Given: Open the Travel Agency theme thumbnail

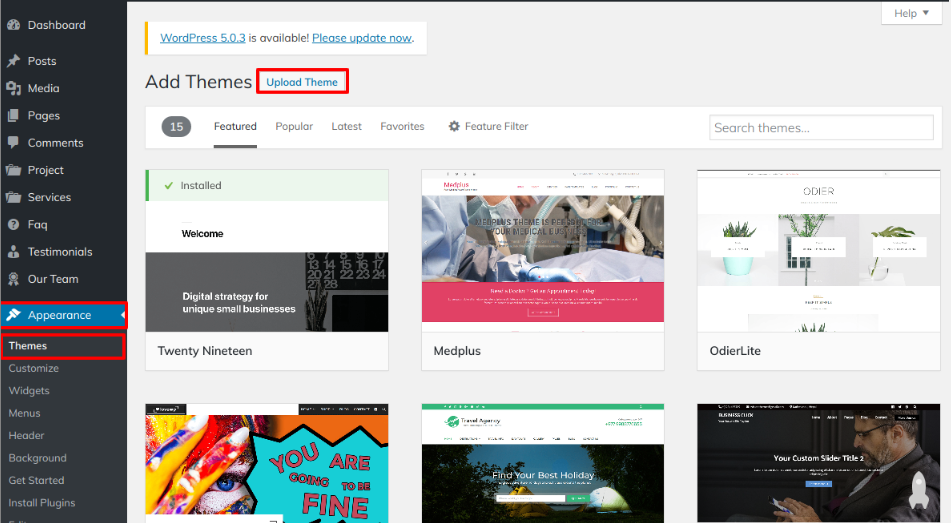Looking at the screenshot, I should [543, 463].
